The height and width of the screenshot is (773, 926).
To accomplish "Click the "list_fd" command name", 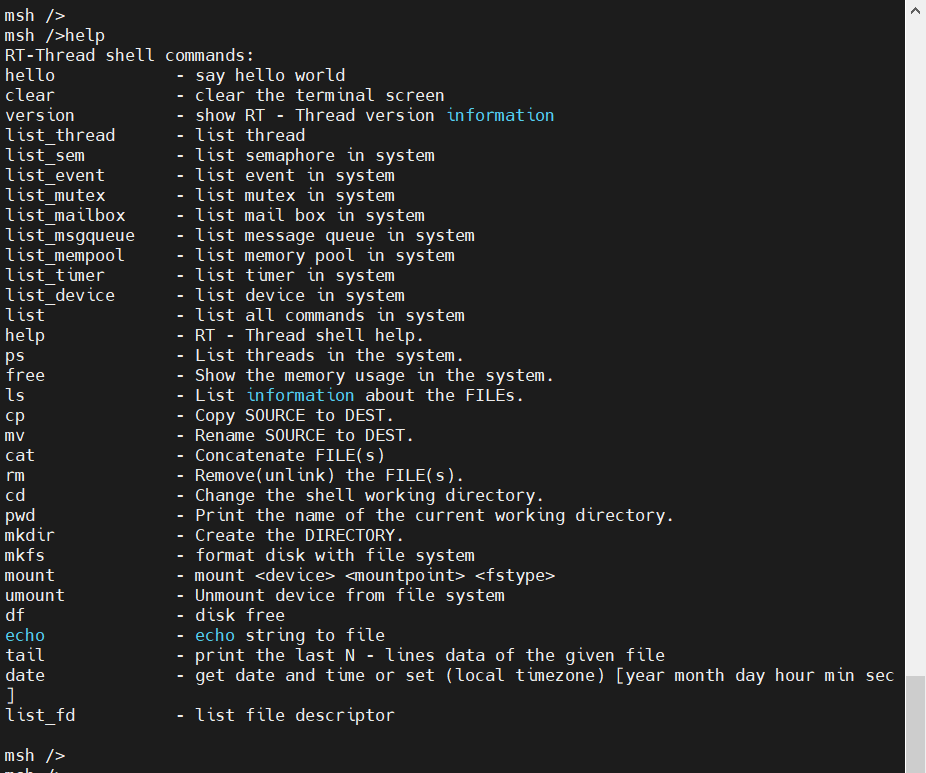I will click(40, 715).
